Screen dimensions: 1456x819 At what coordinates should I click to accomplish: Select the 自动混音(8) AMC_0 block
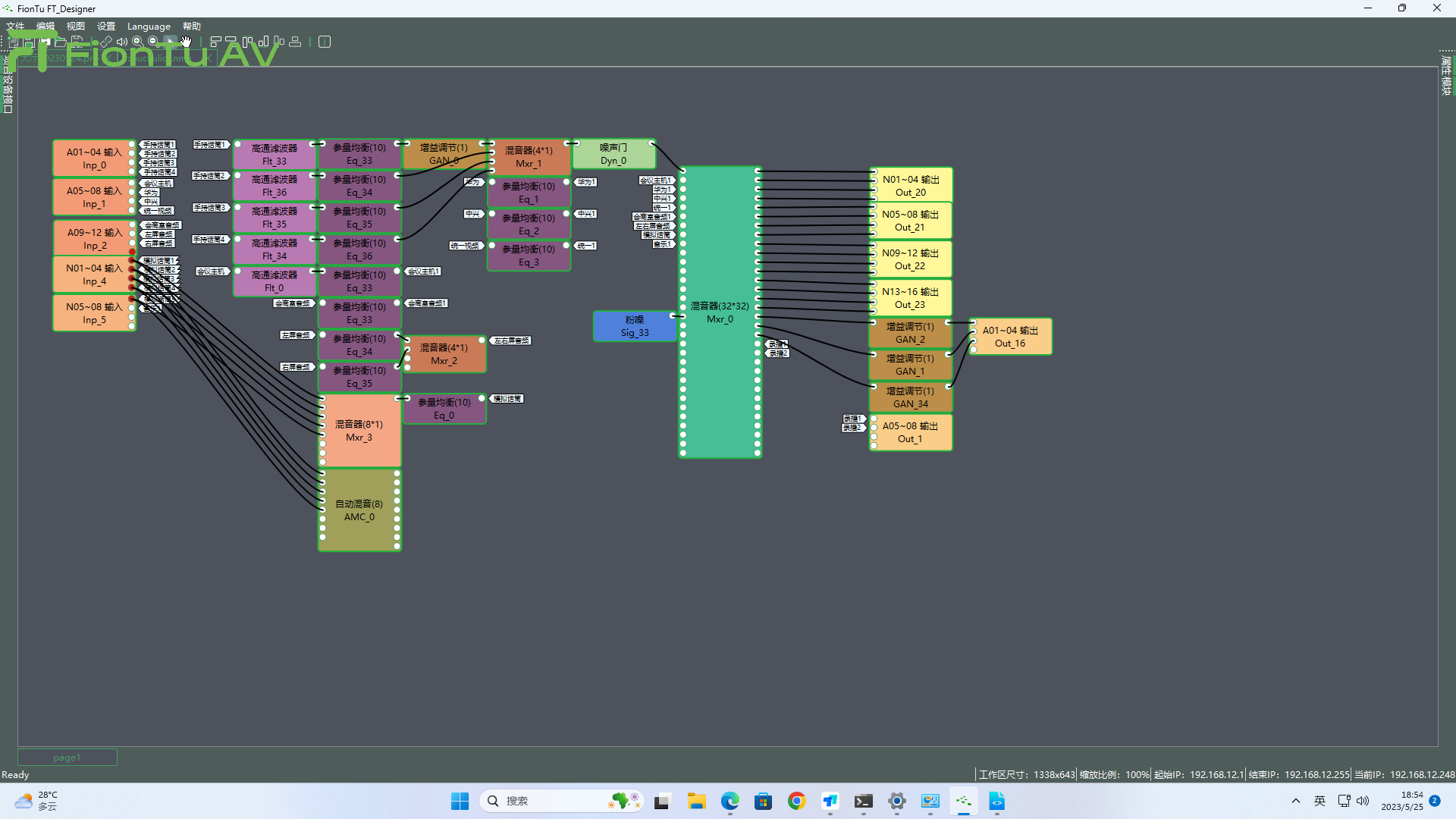click(359, 510)
